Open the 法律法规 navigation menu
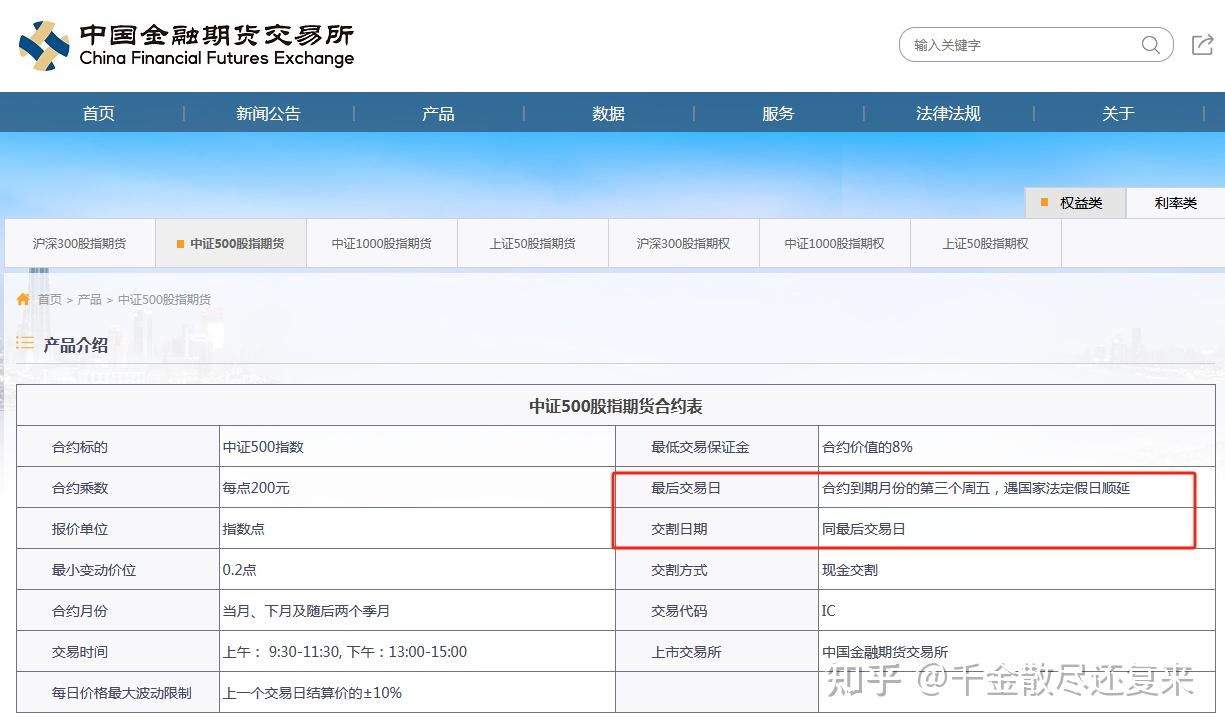The height and width of the screenshot is (728, 1225). pos(947,113)
